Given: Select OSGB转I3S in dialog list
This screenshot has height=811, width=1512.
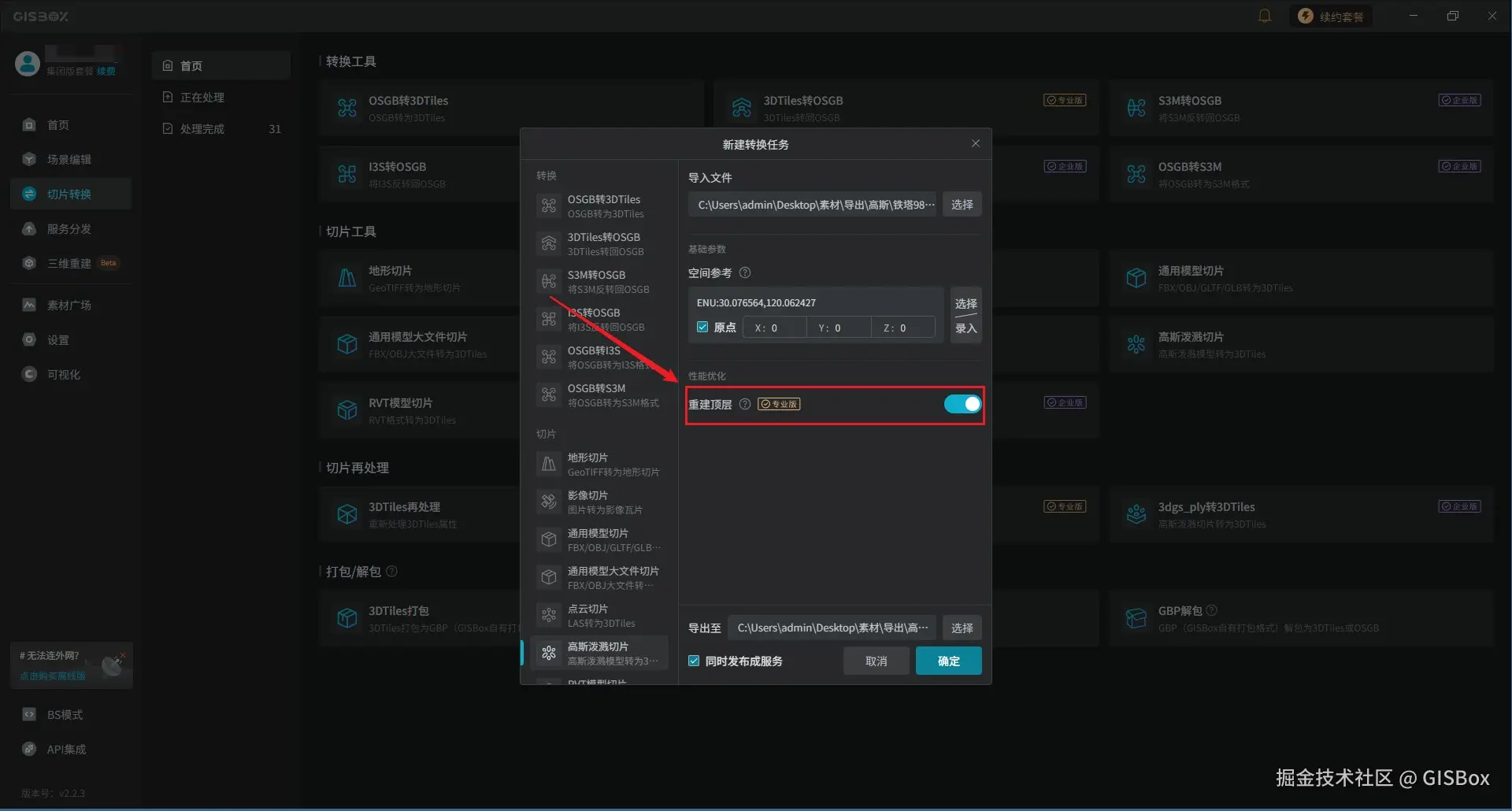Looking at the screenshot, I should coord(600,357).
